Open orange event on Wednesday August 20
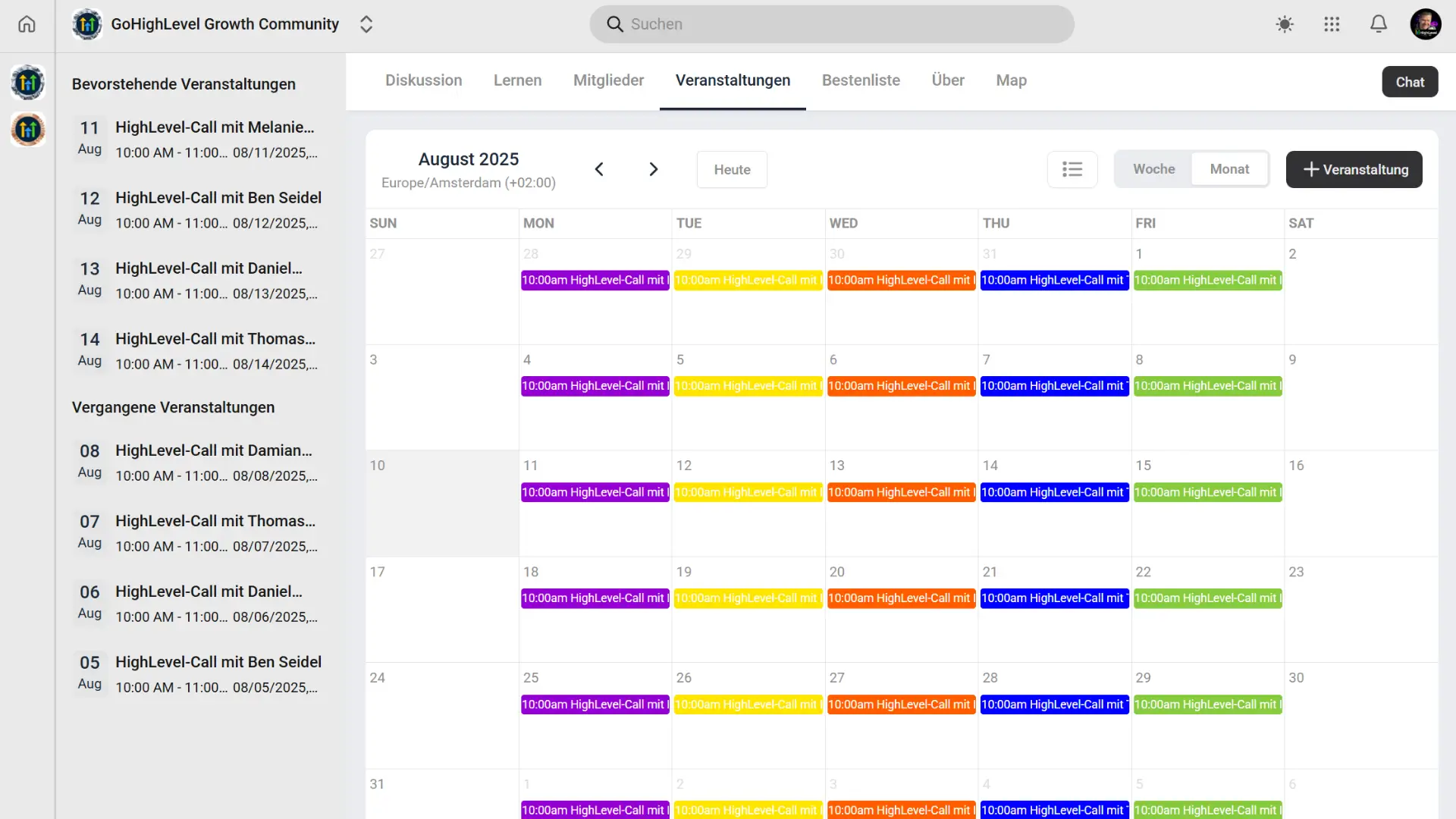 click(x=901, y=598)
